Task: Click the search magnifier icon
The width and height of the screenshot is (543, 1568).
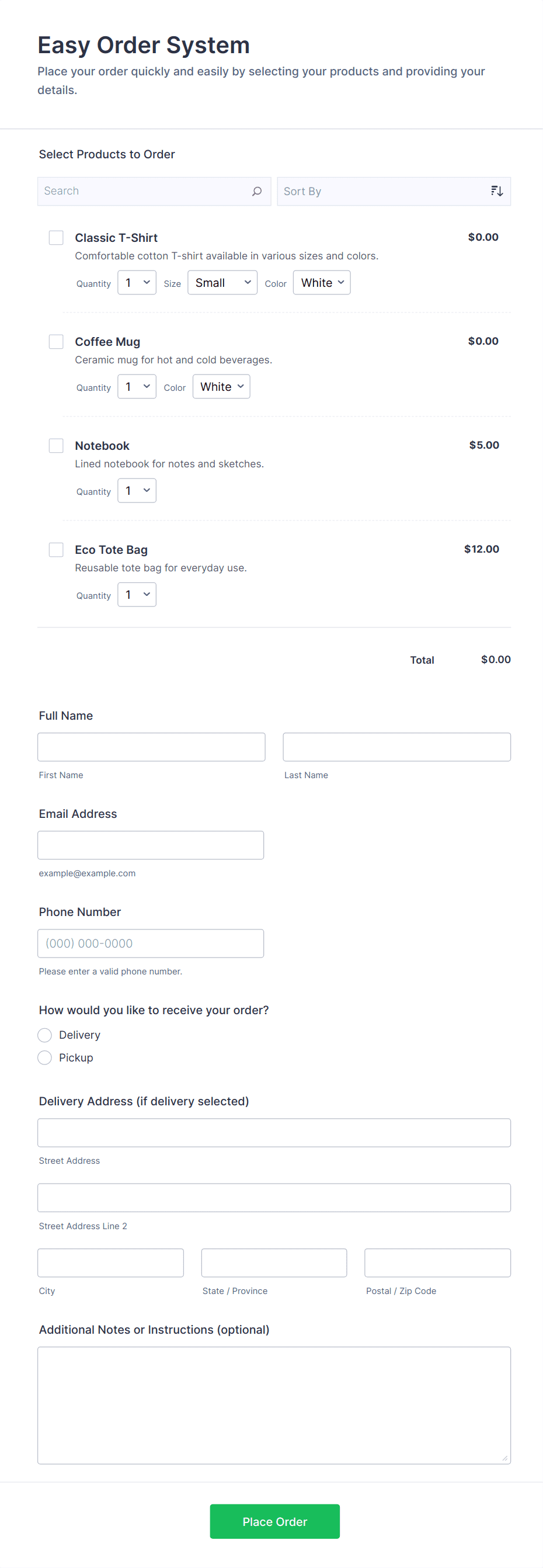Action: [257, 190]
